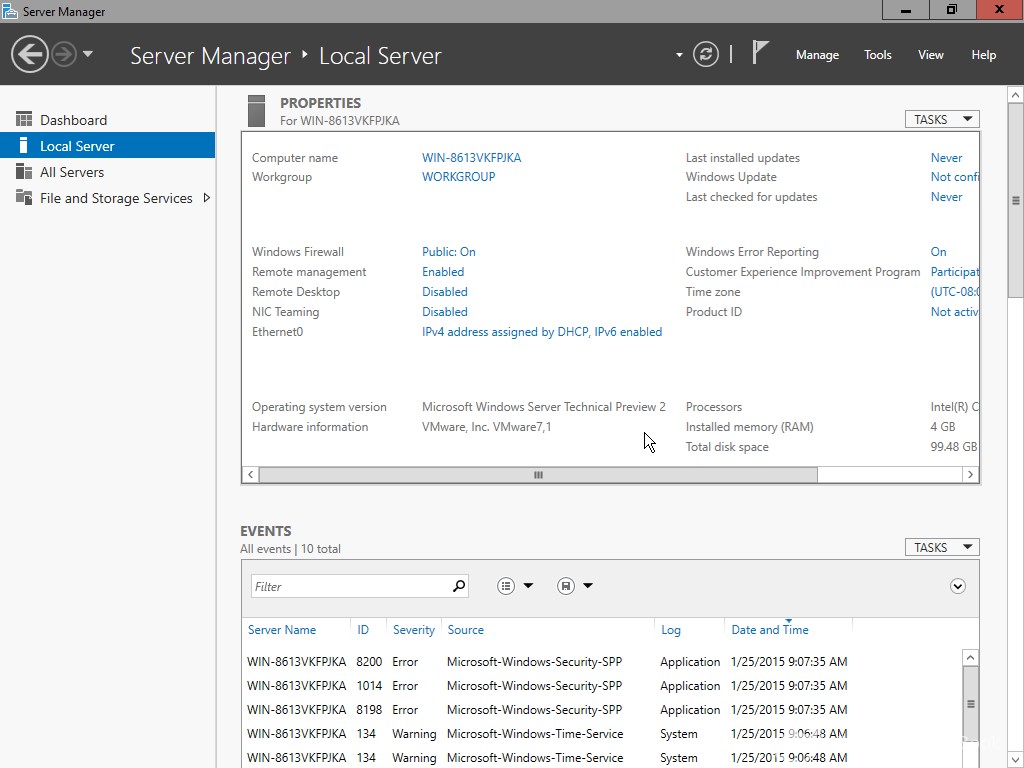
Task: Click Windows Error Reporting On link
Action: 938,251
